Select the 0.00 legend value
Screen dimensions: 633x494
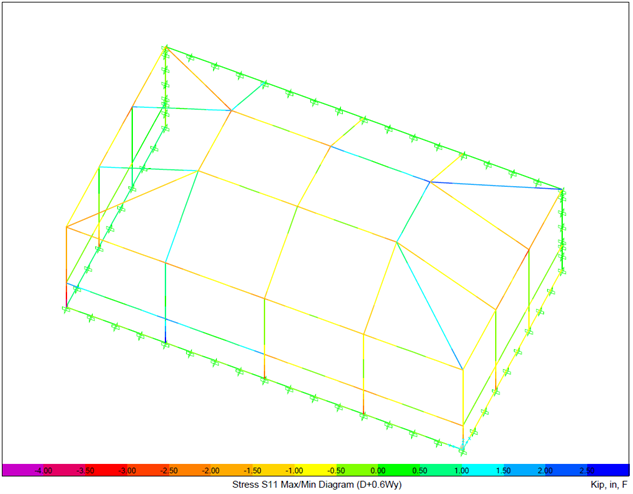point(378,471)
